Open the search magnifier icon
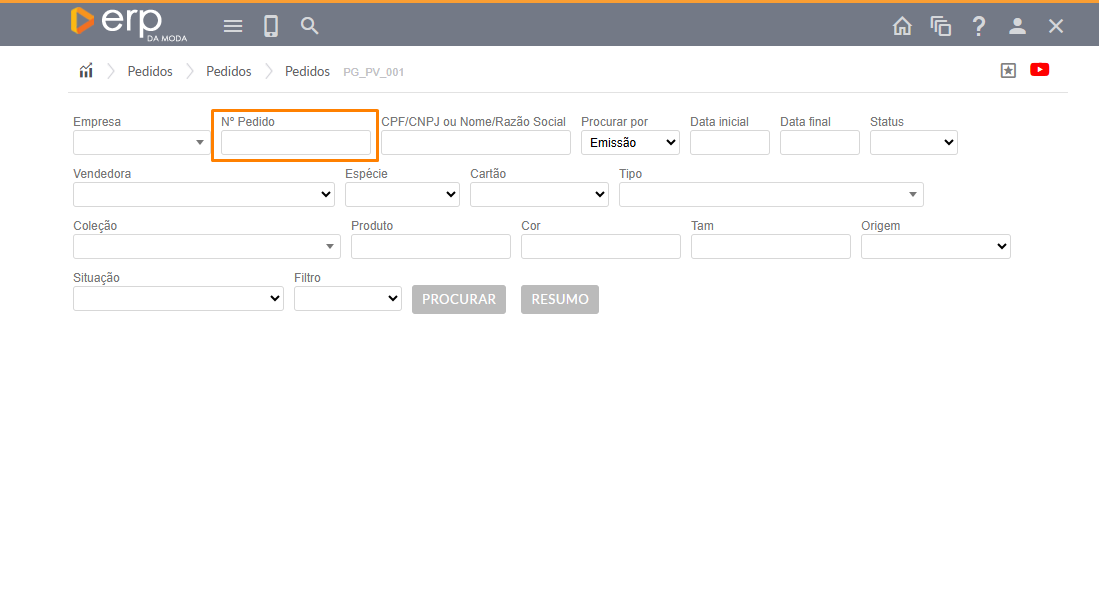 click(310, 26)
